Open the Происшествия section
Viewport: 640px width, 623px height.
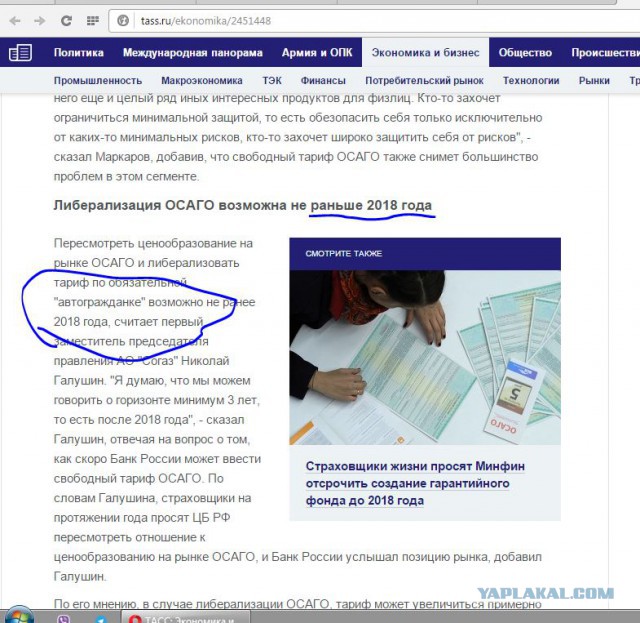(x=605, y=53)
